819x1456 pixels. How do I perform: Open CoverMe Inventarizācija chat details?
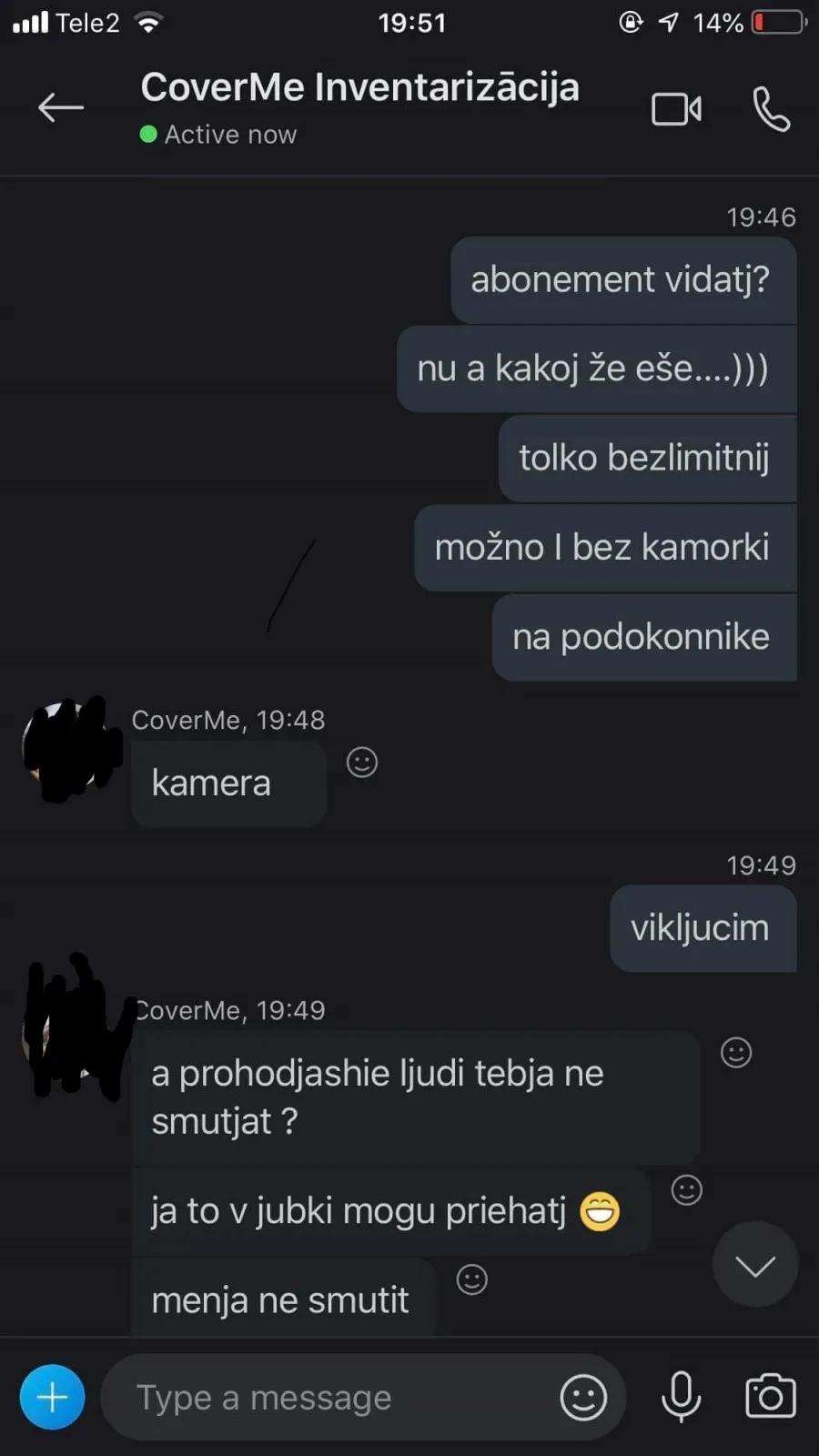(x=359, y=87)
